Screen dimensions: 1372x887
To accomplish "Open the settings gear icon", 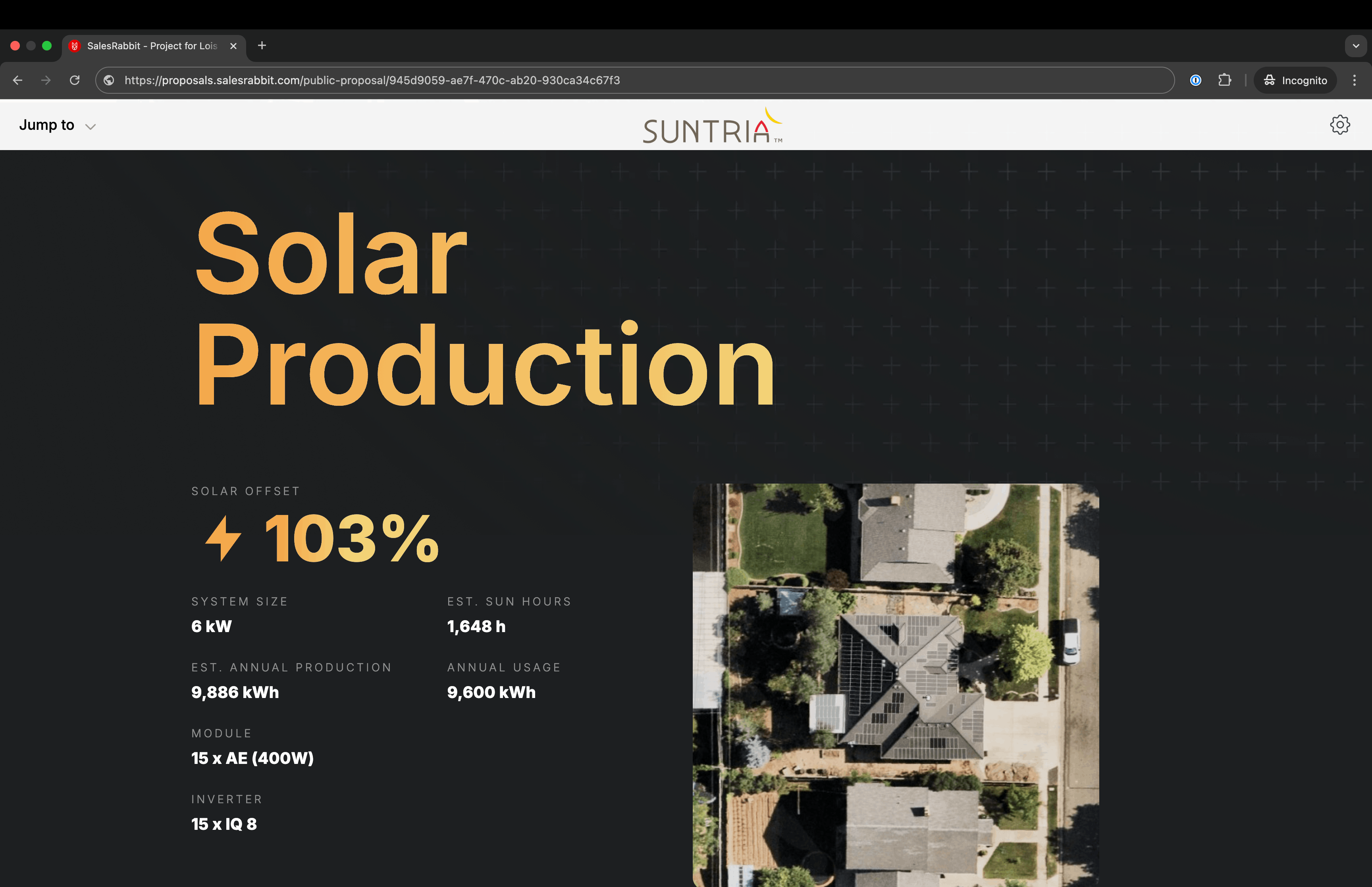I will (1339, 124).
